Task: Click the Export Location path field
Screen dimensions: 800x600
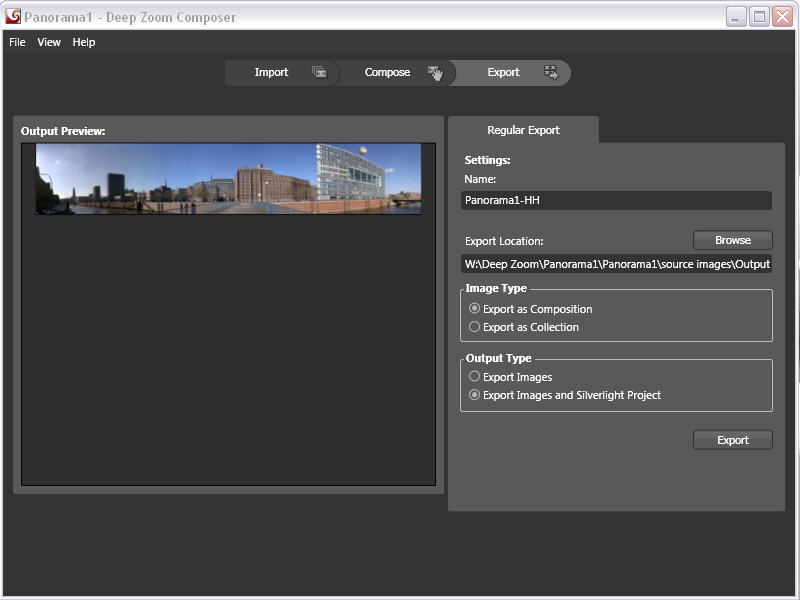Action: point(617,264)
